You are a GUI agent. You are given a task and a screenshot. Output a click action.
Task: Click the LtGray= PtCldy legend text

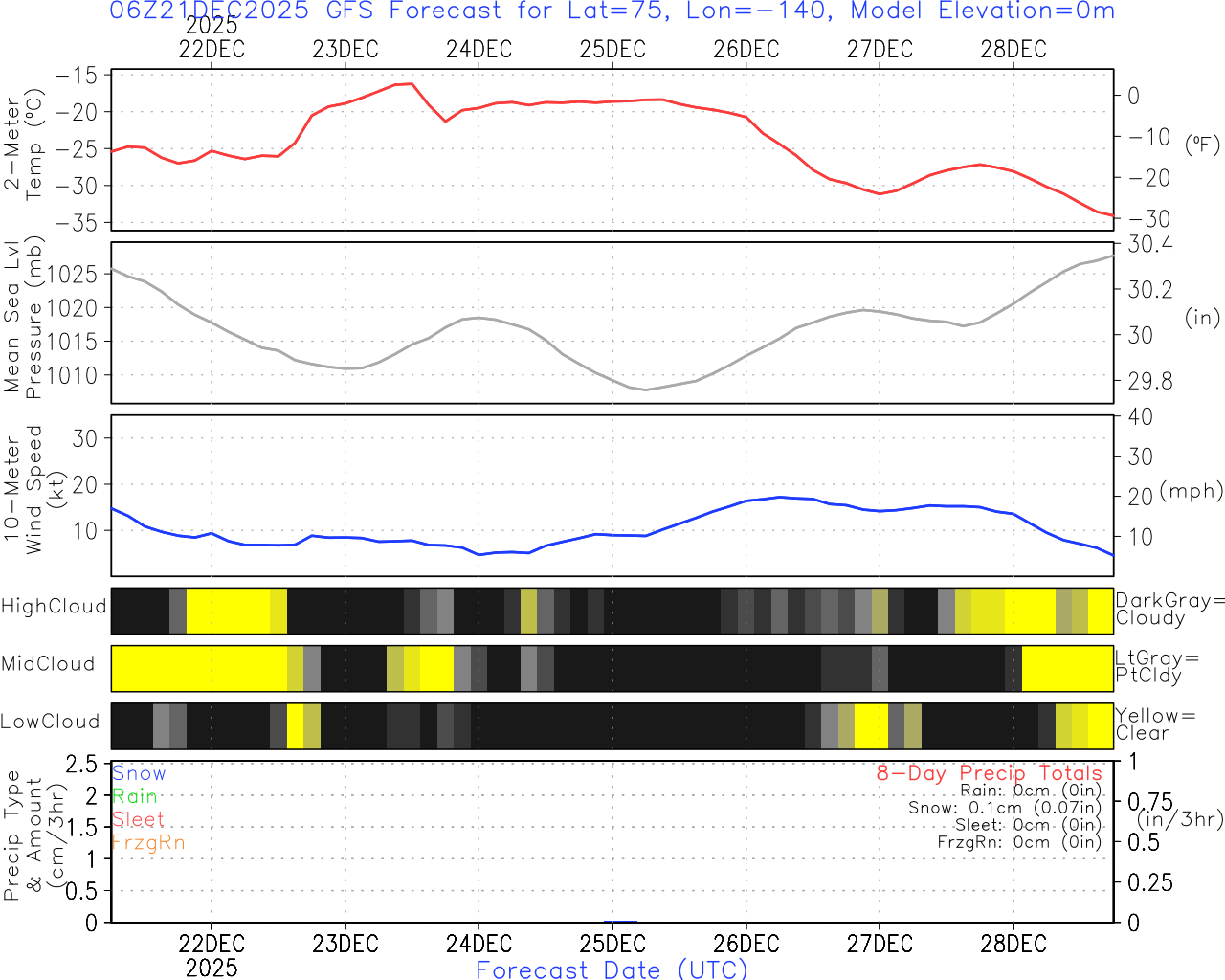pos(1156,667)
